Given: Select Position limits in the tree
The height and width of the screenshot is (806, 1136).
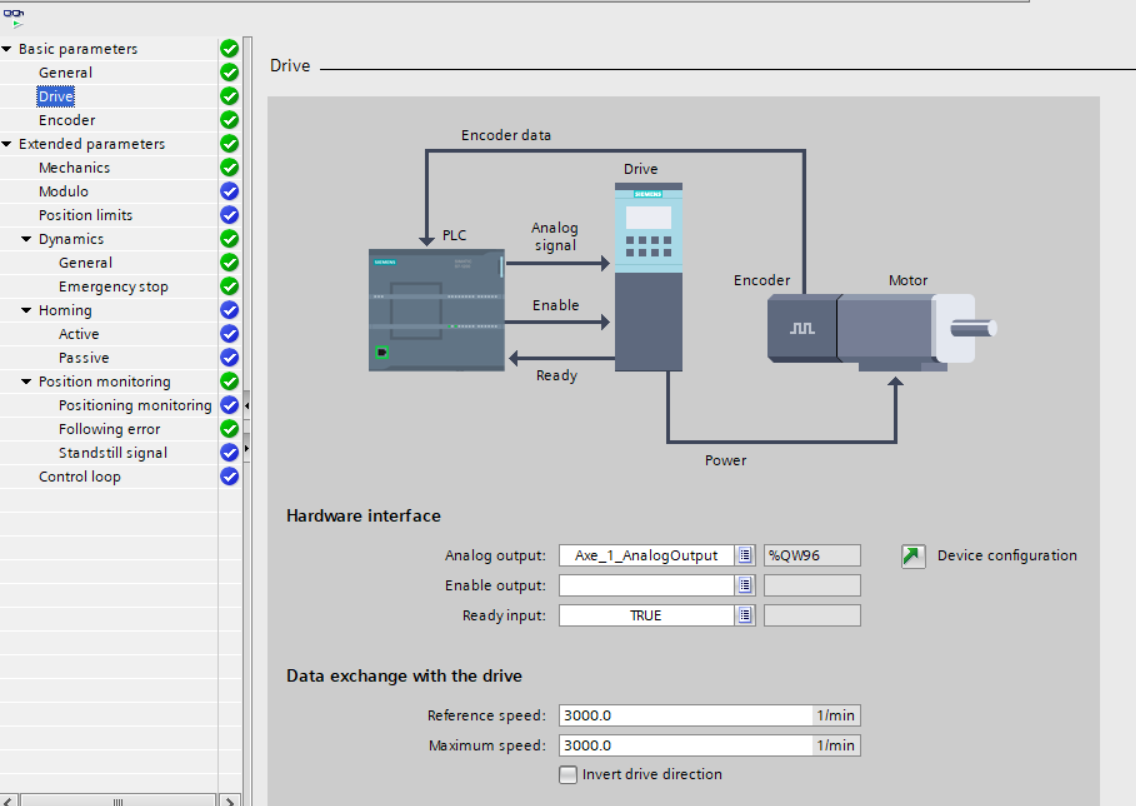Looking at the screenshot, I should [85, 215].
